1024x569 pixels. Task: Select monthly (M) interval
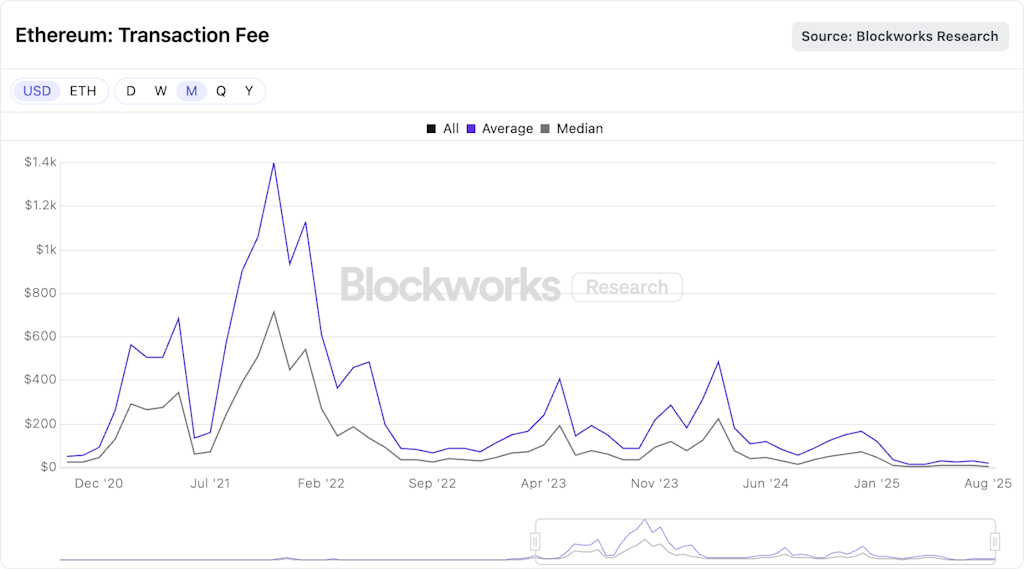click(x=191, y=91)
